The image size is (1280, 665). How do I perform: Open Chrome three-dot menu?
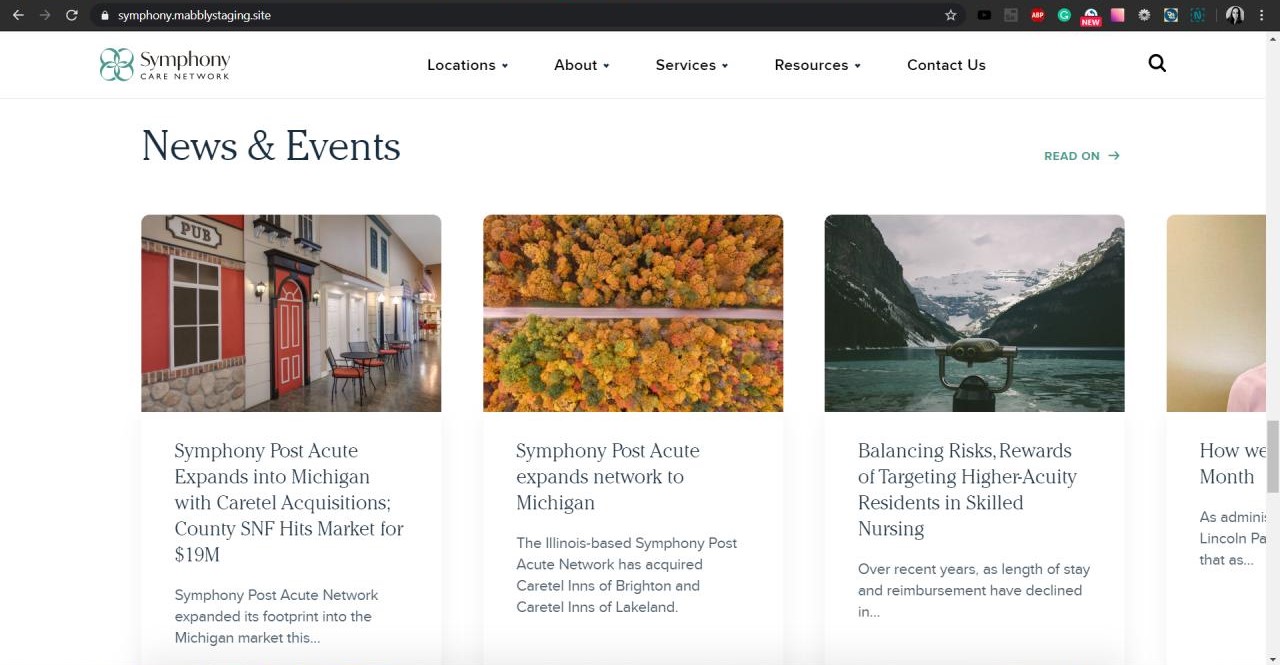(1262, 15)
